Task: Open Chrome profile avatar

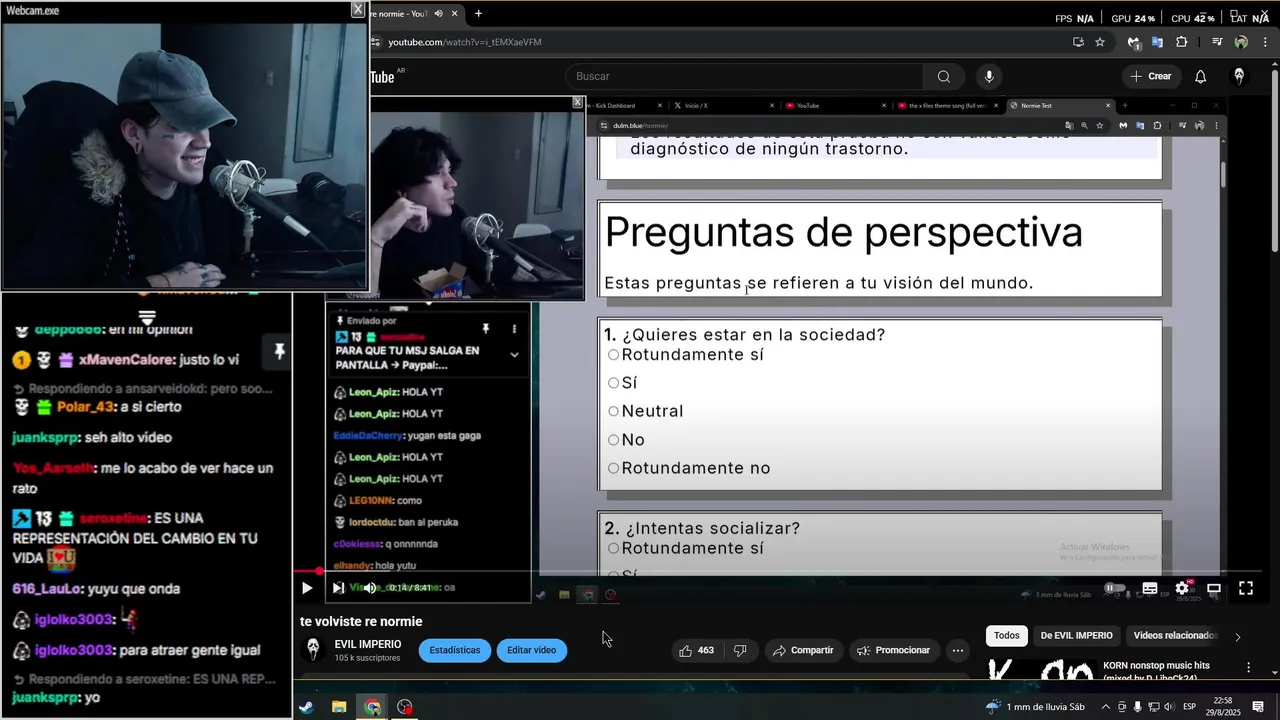Action: (1241, 42)
